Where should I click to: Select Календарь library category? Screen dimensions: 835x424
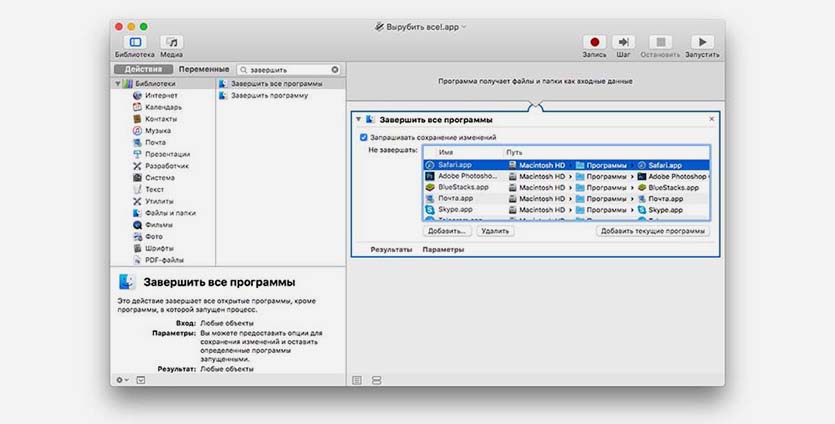pos(163,107)
